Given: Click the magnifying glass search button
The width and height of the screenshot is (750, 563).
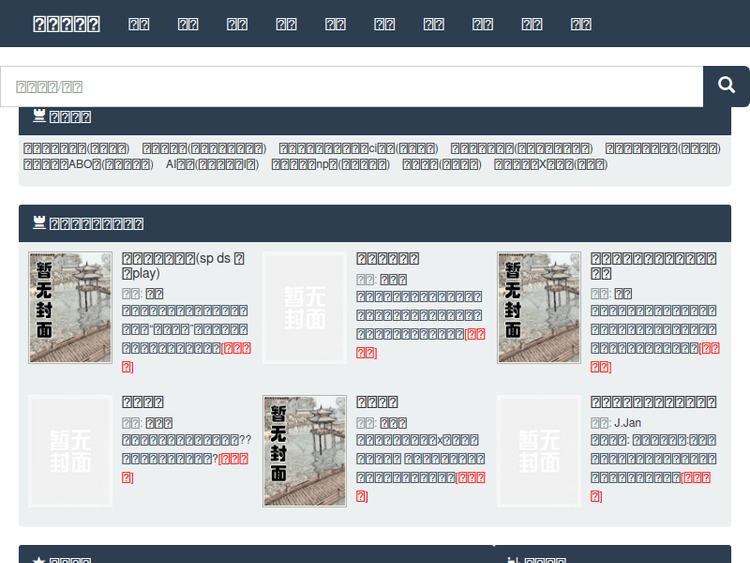Looking at the screenshot, I should point(726,87).
